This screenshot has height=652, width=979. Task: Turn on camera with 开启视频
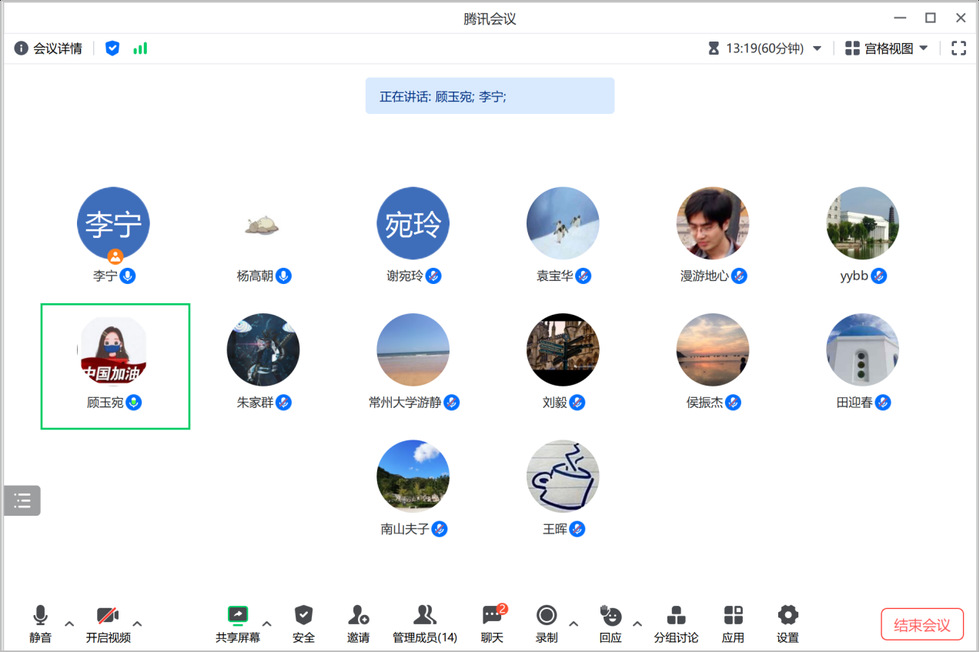click(x=108, y=623)
